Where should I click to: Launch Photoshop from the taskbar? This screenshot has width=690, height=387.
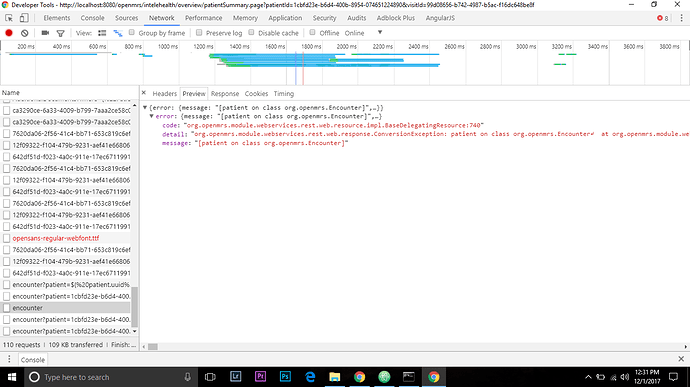click(x=285, y=376)
